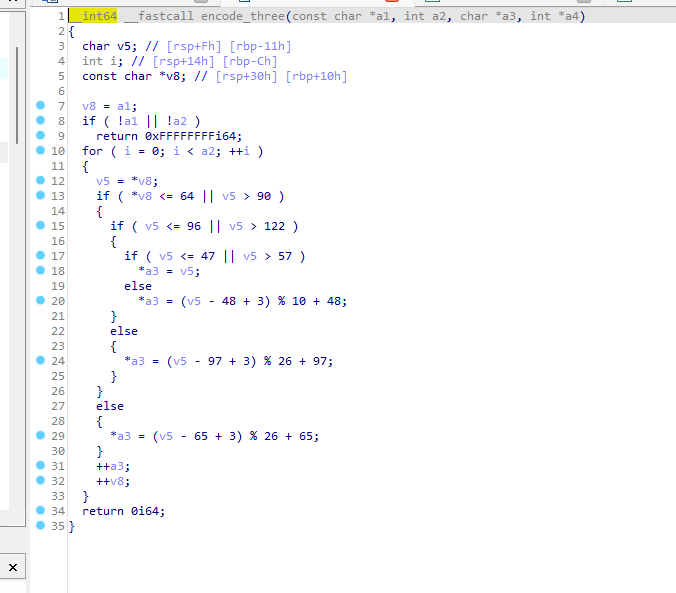Click the breakpoint dot next to line 24

tap(40, 360)
